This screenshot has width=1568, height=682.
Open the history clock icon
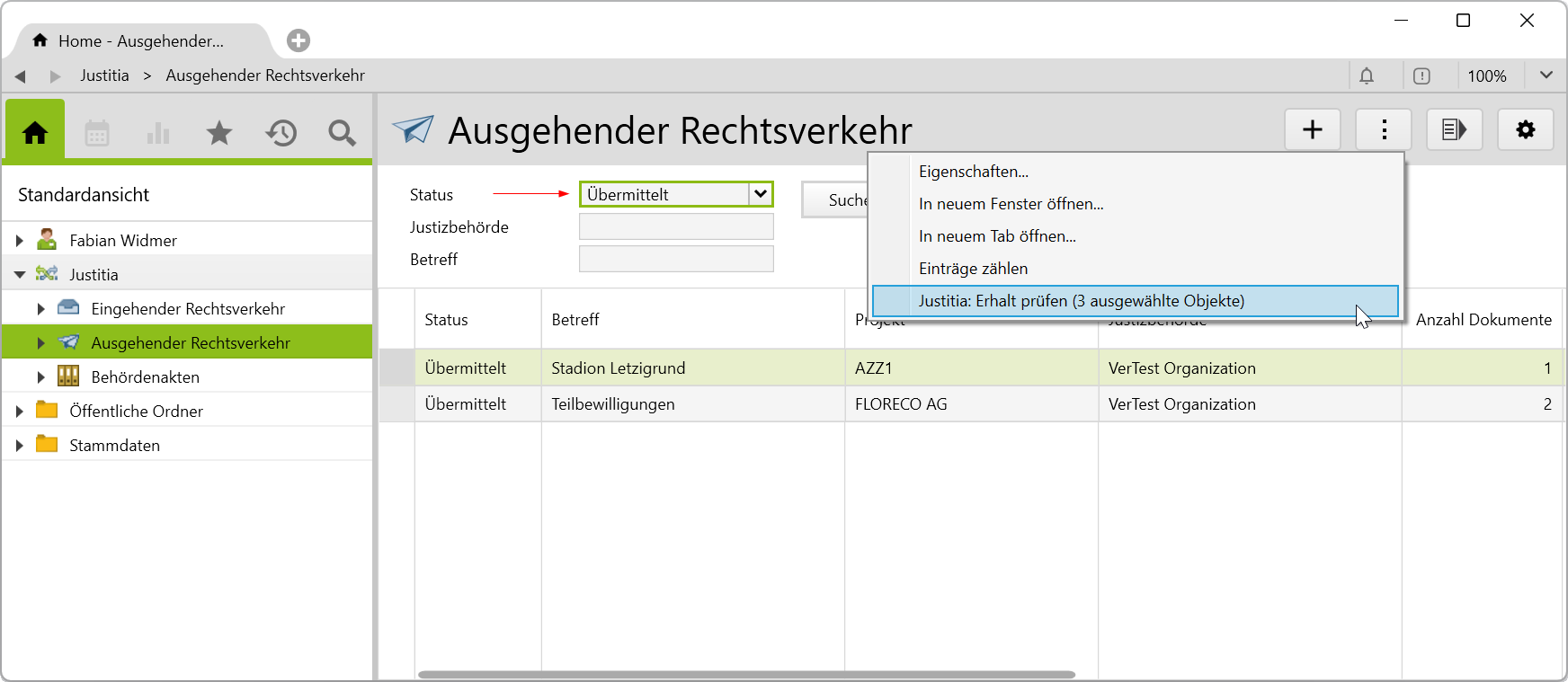pos(281,133)
